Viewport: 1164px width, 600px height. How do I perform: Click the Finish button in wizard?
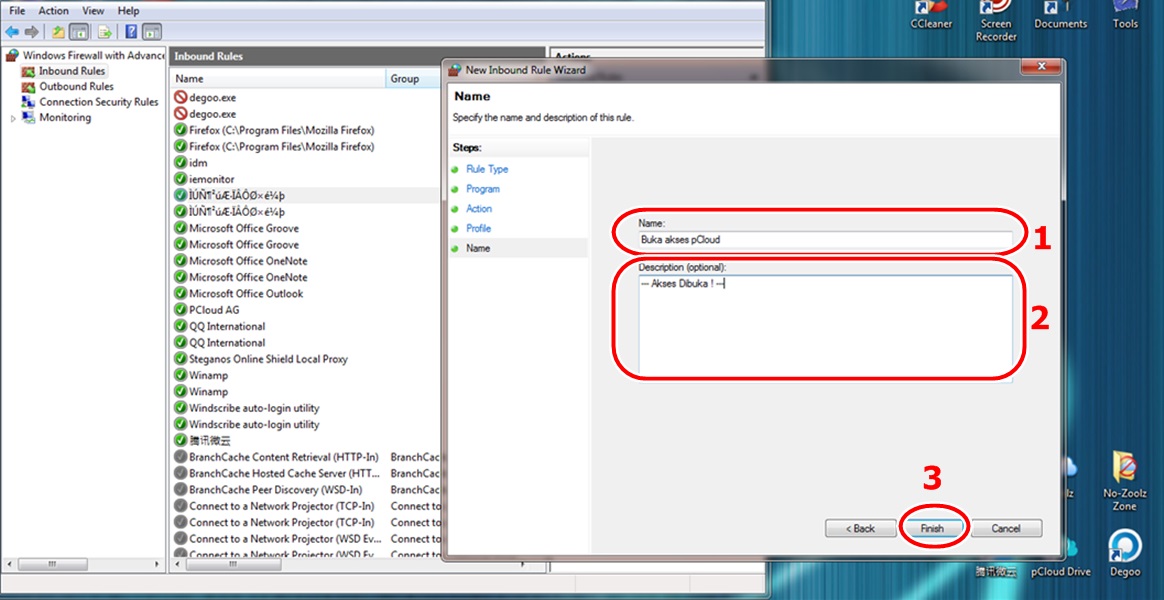pos(932,529)
